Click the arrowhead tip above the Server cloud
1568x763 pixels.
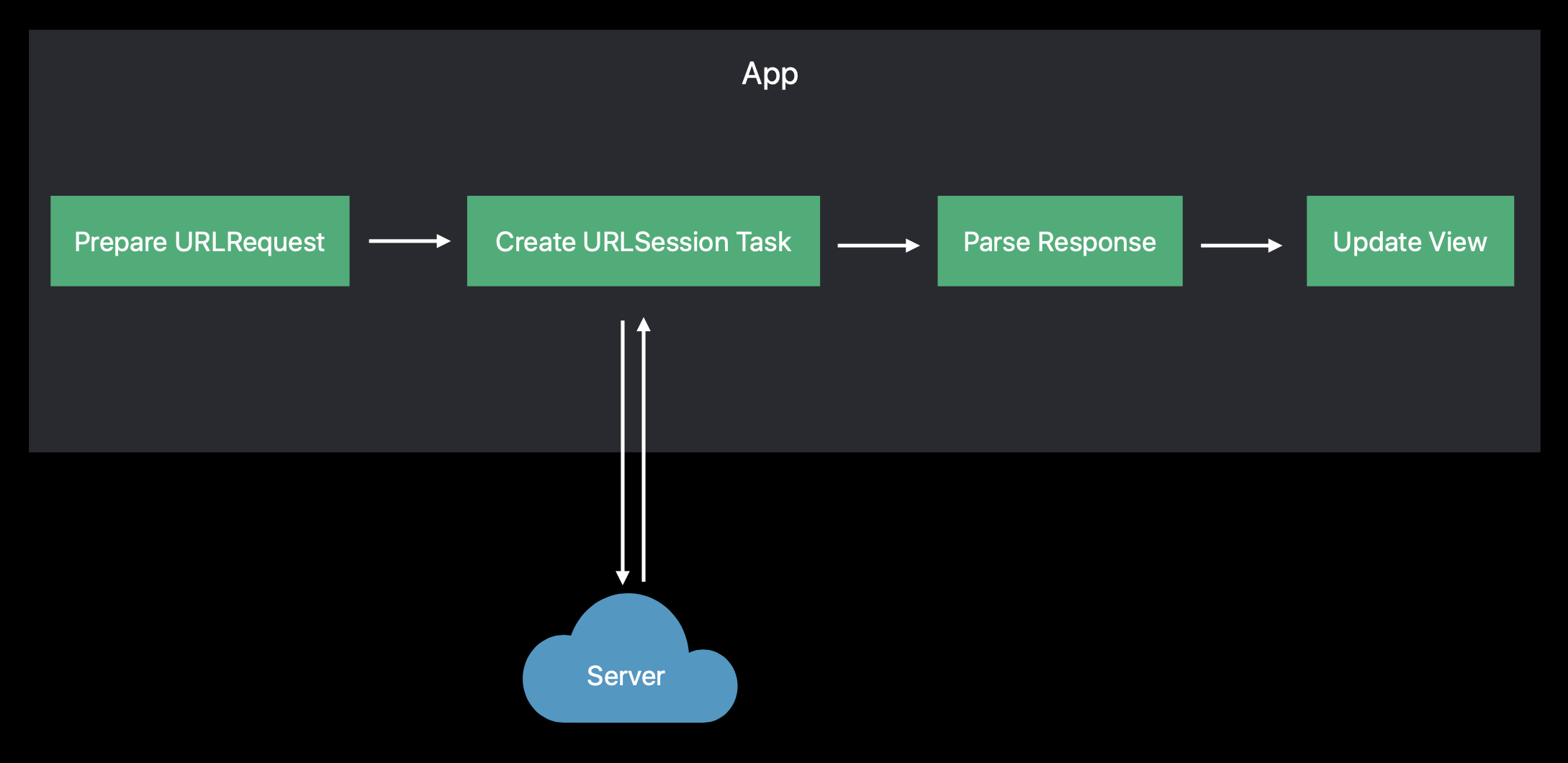[x=623, y=577]
